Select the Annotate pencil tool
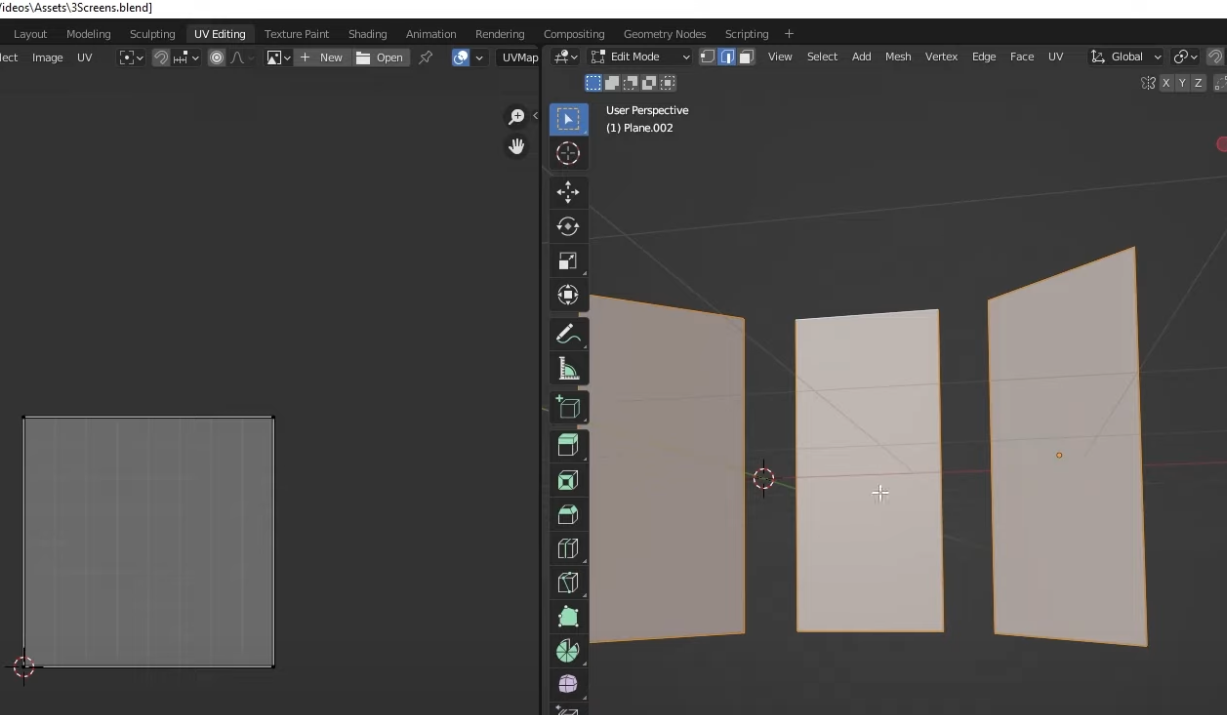 pos(568,334)
